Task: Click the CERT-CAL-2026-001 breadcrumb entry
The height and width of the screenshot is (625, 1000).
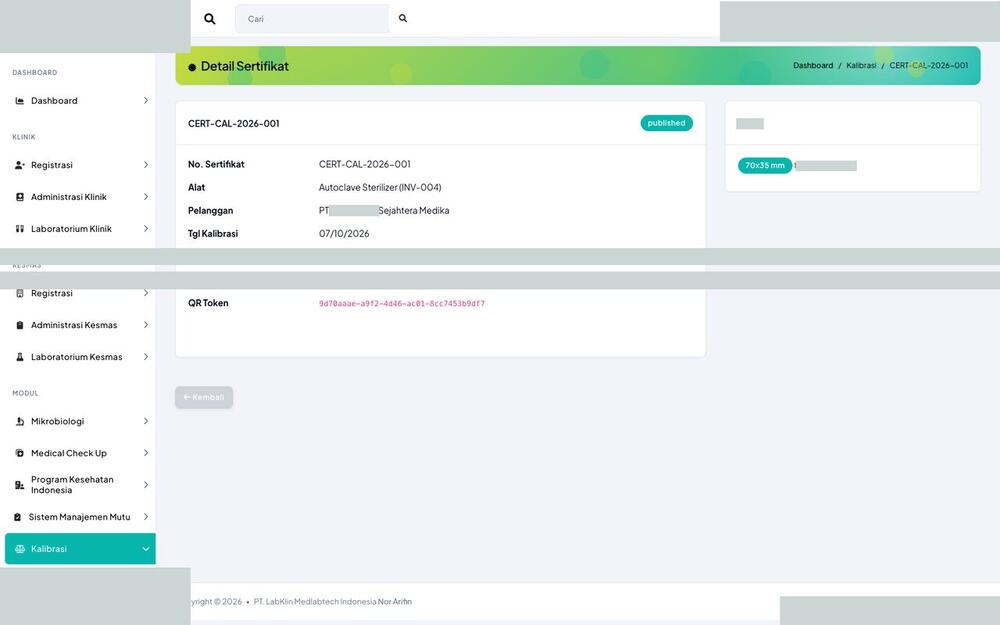Action: [x=929, y=66]
